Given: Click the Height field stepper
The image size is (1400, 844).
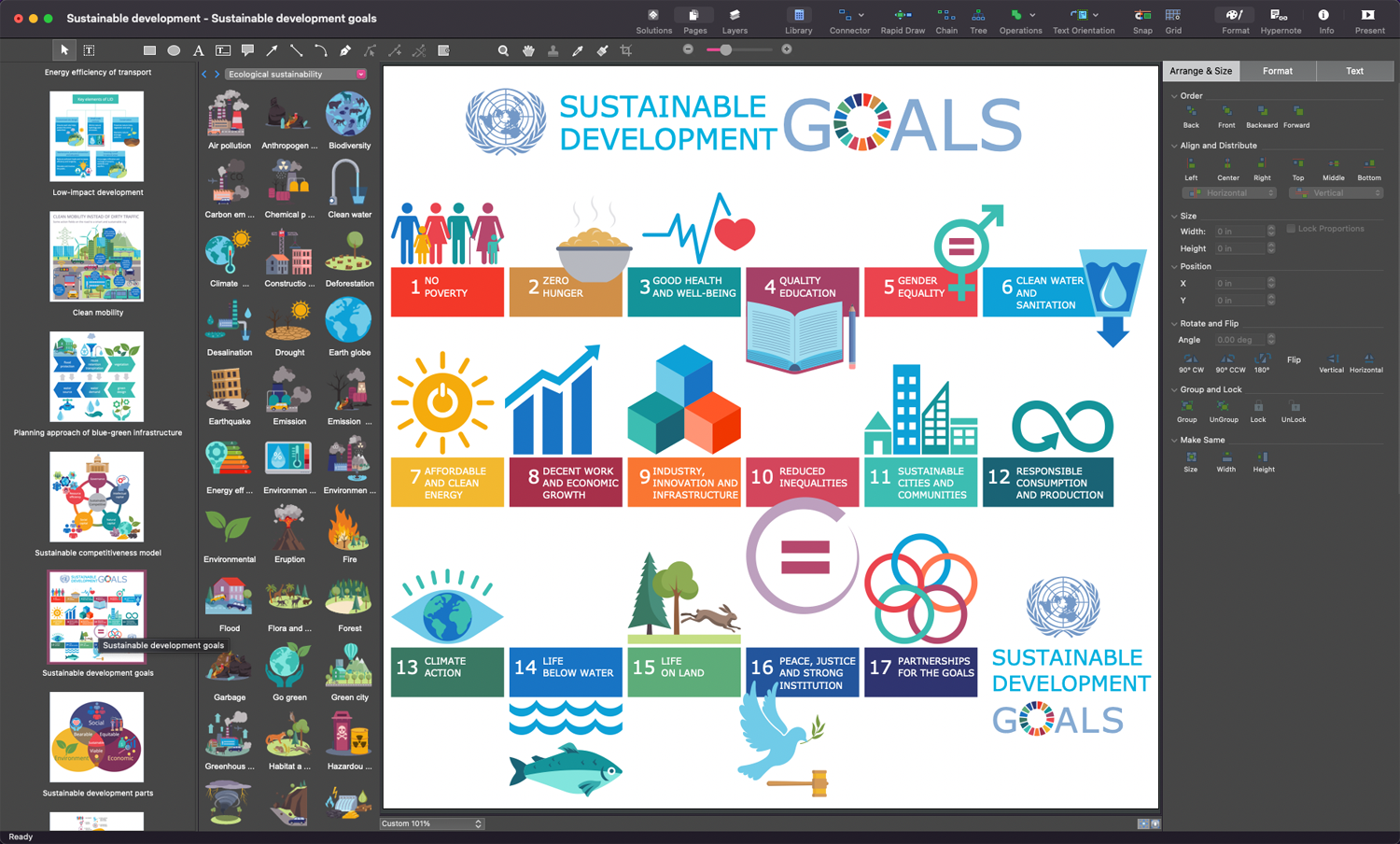Looking at the screenshot, I should tap(1271, 248).
